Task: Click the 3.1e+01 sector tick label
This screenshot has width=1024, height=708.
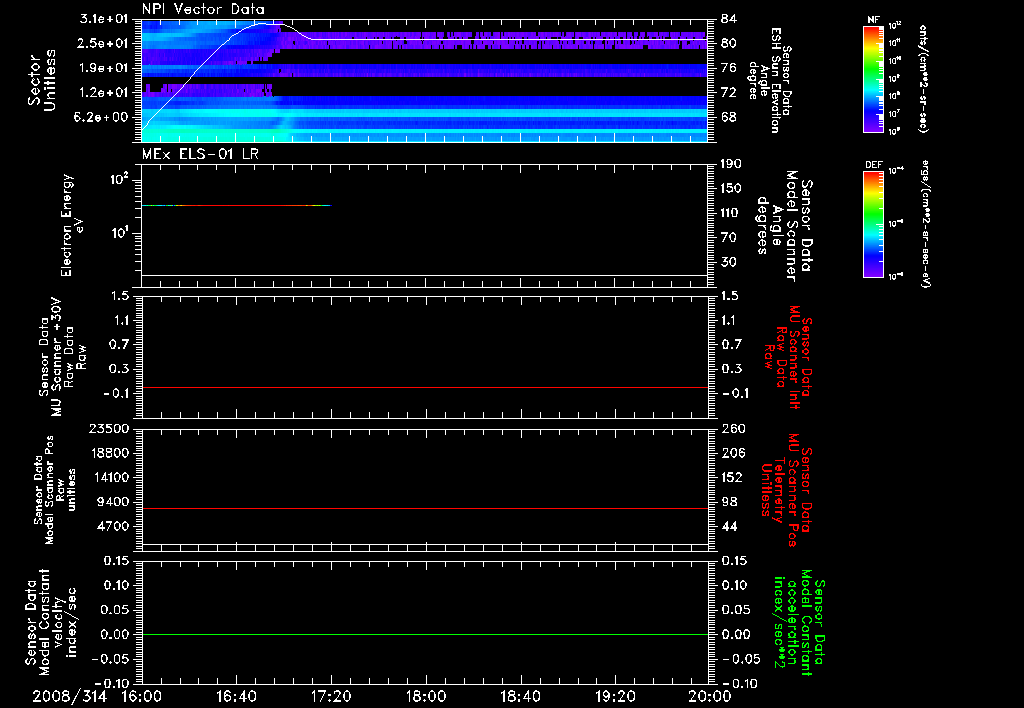Action: [x=103, y=19]
